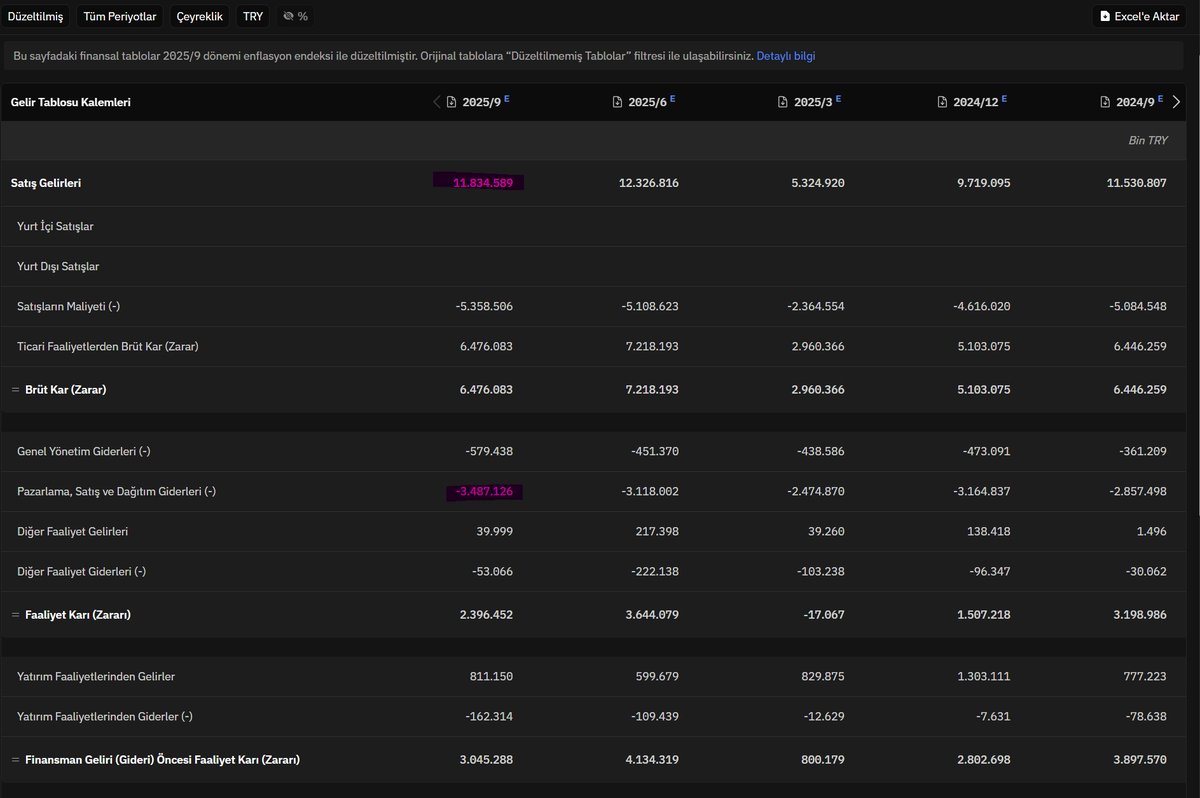The width and height of the screenshot is (1200, 798).
Task: Click the equals icon beside Faaliyet Karı (Zararı)
Action: 15,615
